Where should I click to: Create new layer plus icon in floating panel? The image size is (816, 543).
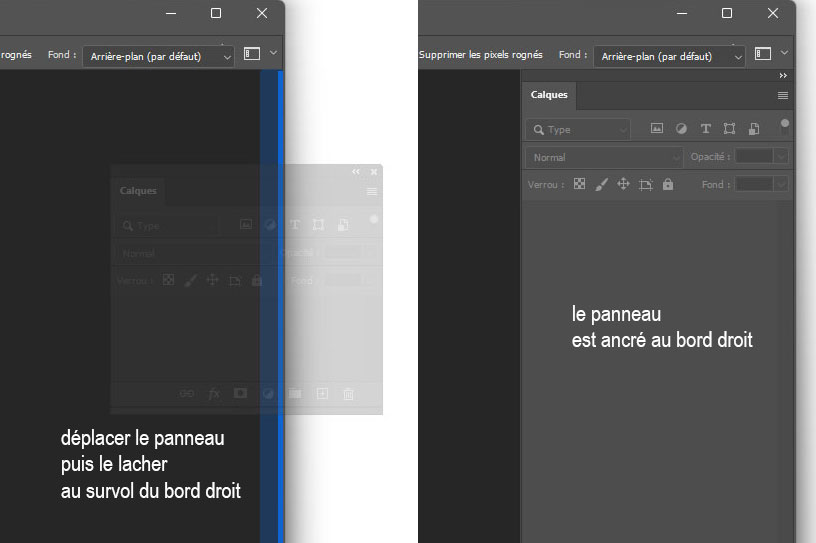pyautogui.click(x=322, y=394)
